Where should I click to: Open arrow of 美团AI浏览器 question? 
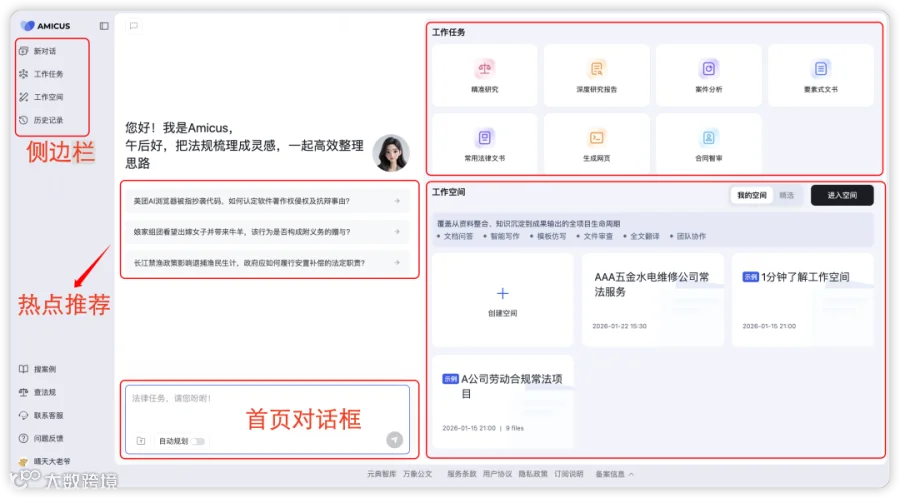pyautogui.click(x=397, y=201)
